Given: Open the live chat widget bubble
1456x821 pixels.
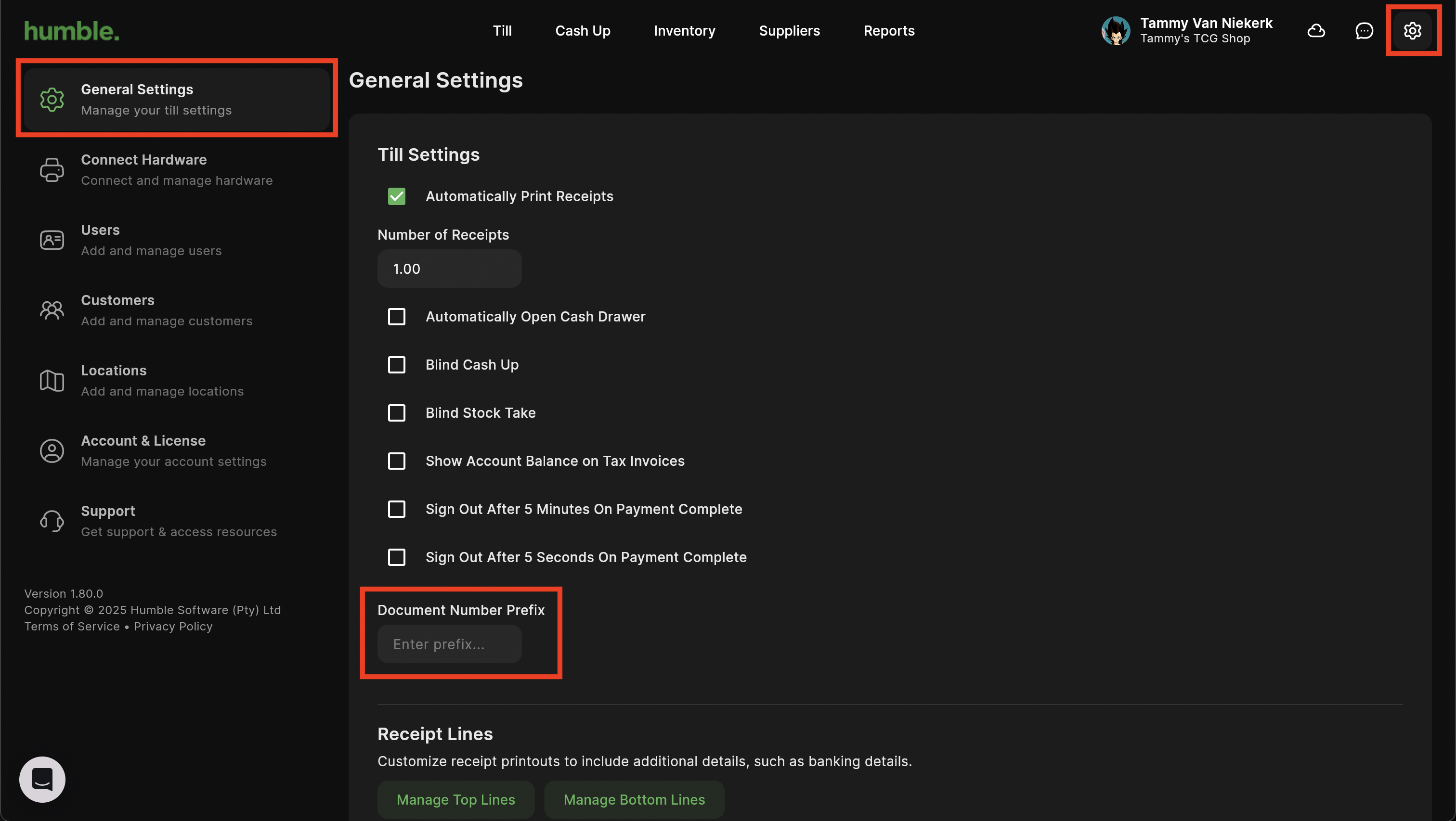Looking at the screenshot, I should point(42,779).
